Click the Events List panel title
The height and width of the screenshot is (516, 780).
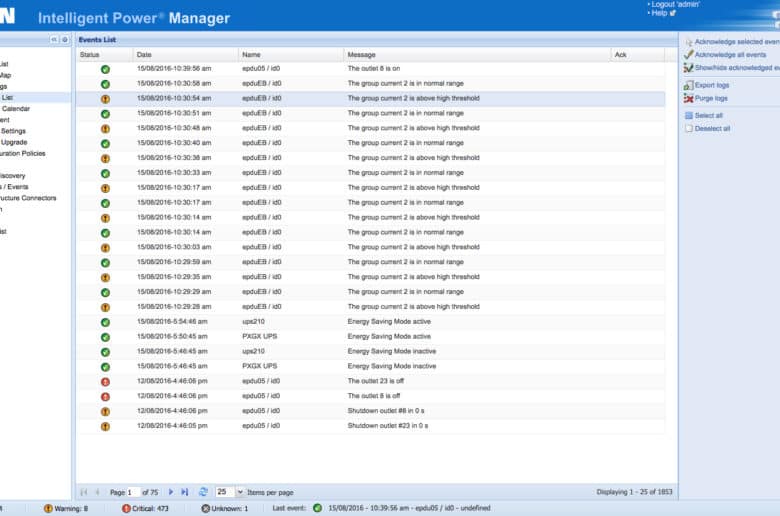click(x=97, y=40)
